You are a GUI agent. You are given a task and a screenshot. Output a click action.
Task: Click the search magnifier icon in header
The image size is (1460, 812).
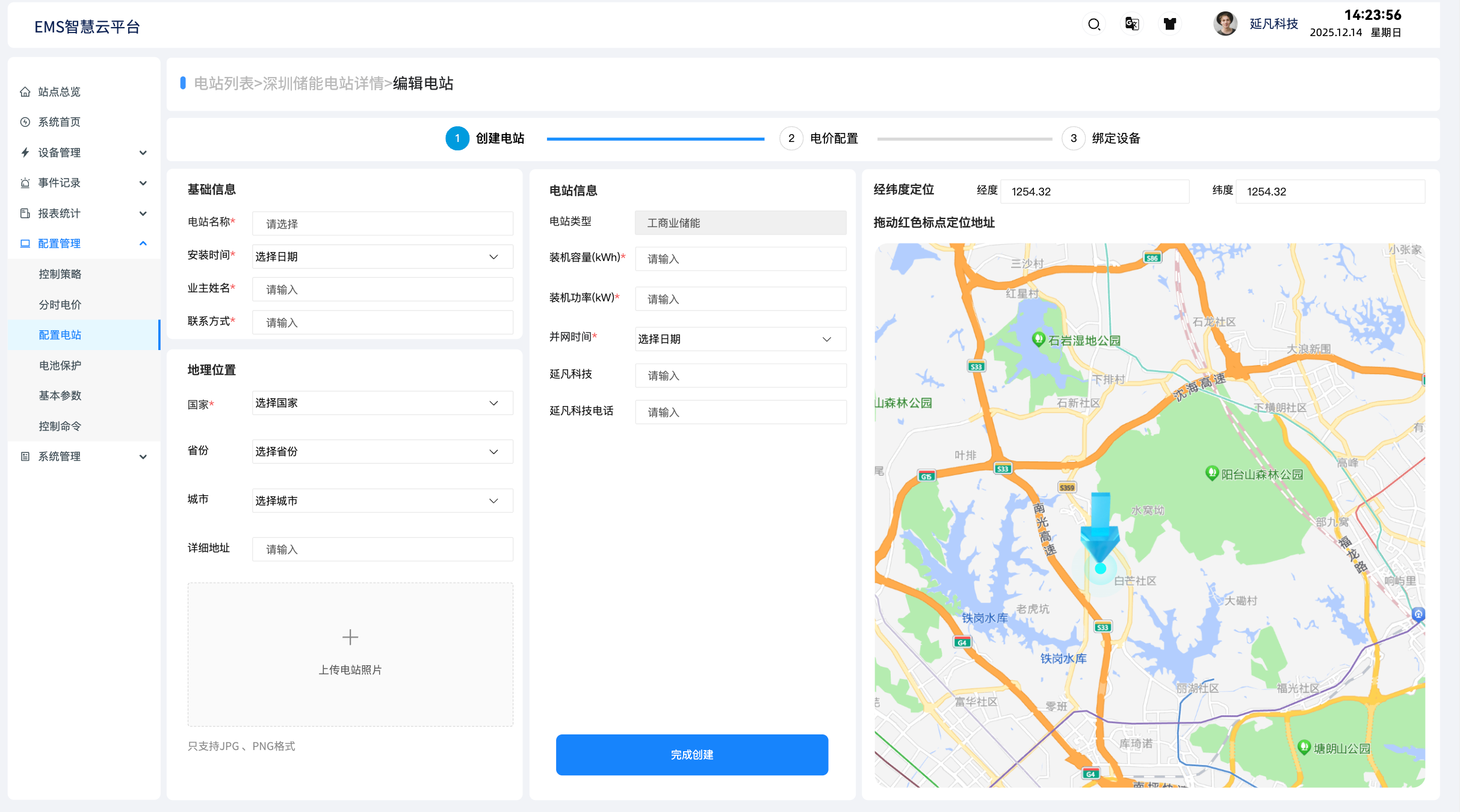[x=1094, y=24]
